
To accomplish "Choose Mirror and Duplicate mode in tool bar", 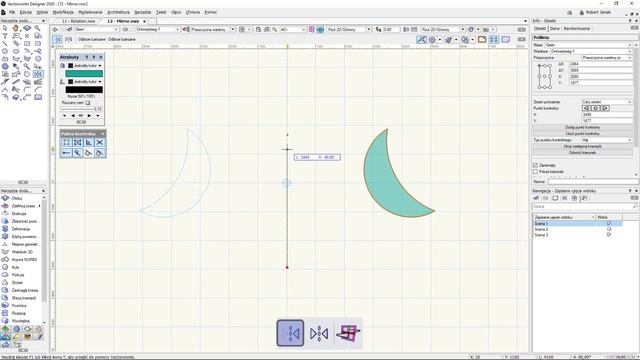I will click(x=68, y=39).
